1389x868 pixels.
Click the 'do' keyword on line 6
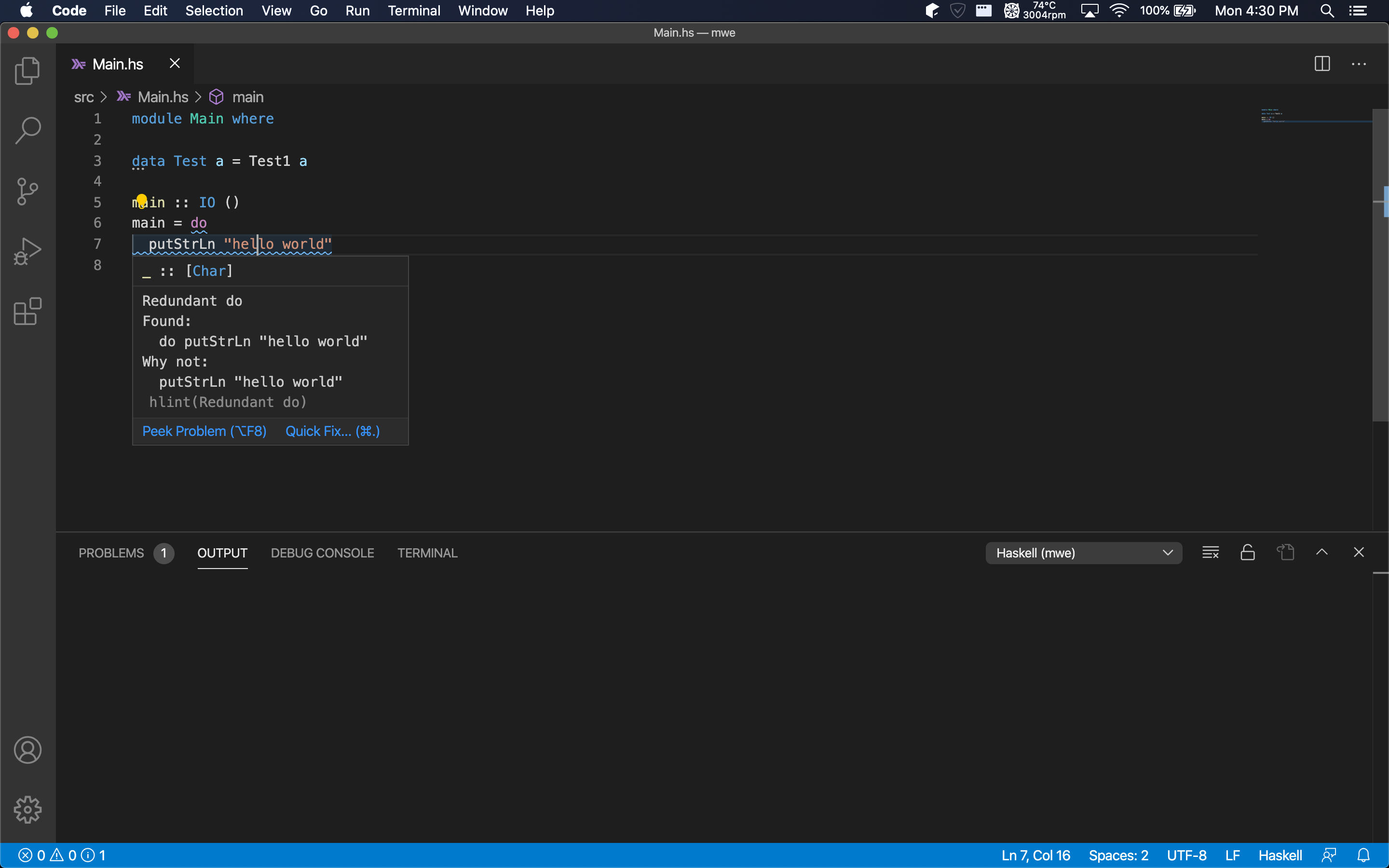coord(199,223)
